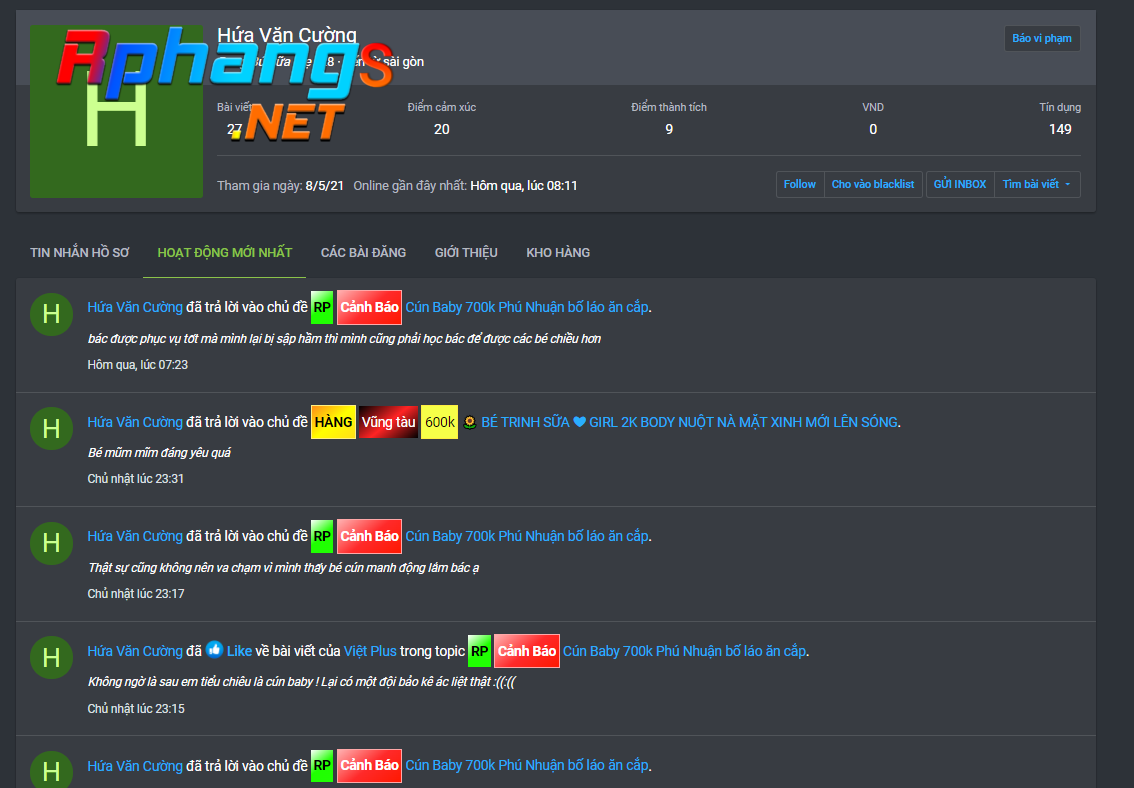This screenshot has width=1134, height=788.
Task: Click the partially visible bottom H avatar
Action: [x=51, y=770]
